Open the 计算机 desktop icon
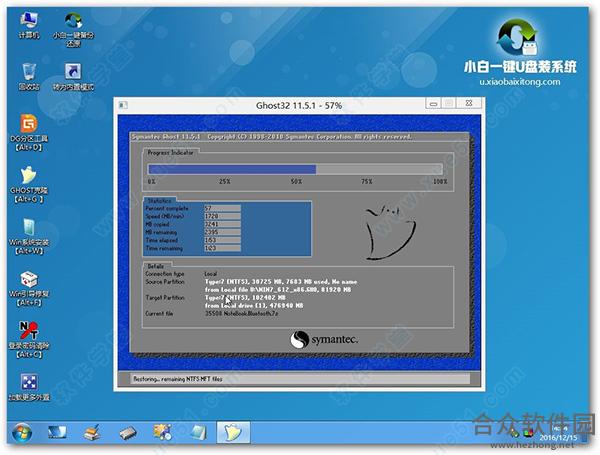600x455 pixels. coord(29,25)
